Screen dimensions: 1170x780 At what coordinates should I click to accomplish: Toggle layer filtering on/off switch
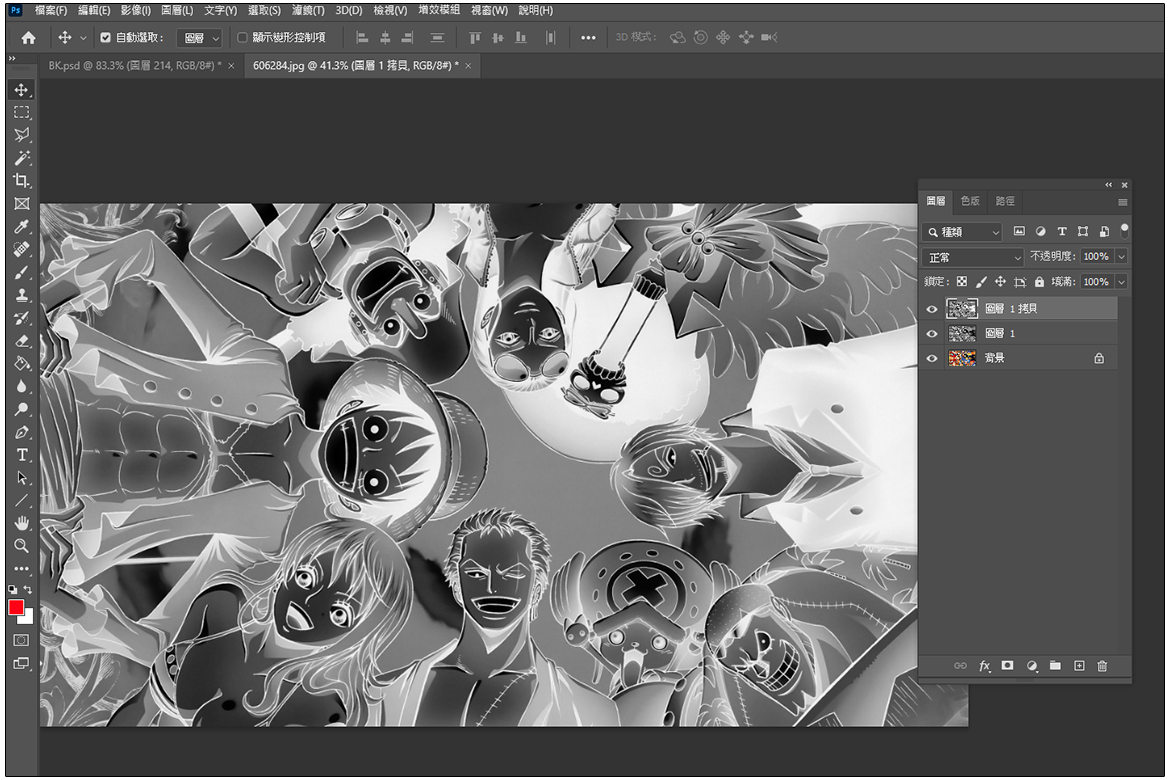(1124, 230)
